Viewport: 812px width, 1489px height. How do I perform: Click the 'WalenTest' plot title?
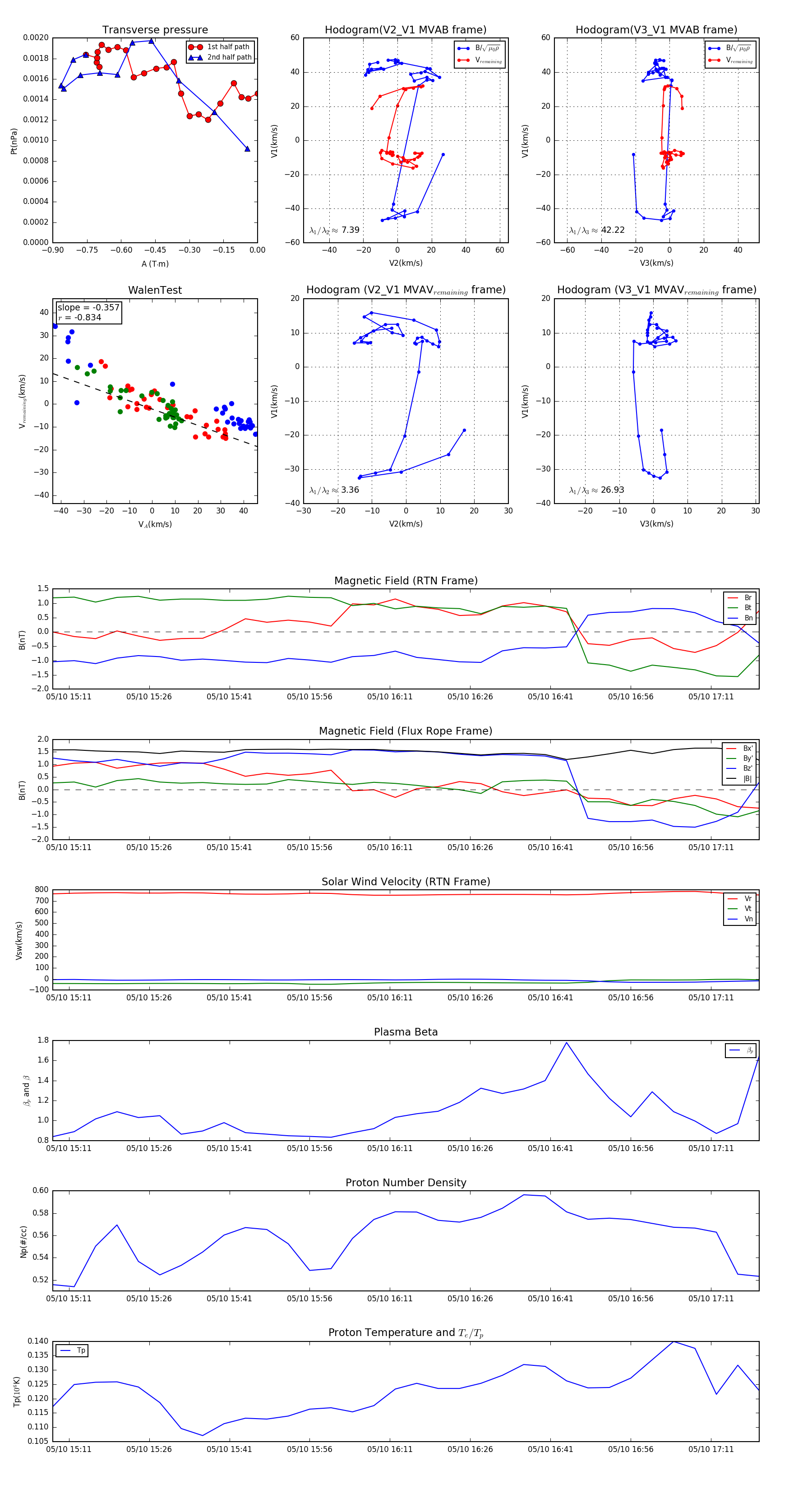click(155, 290)
